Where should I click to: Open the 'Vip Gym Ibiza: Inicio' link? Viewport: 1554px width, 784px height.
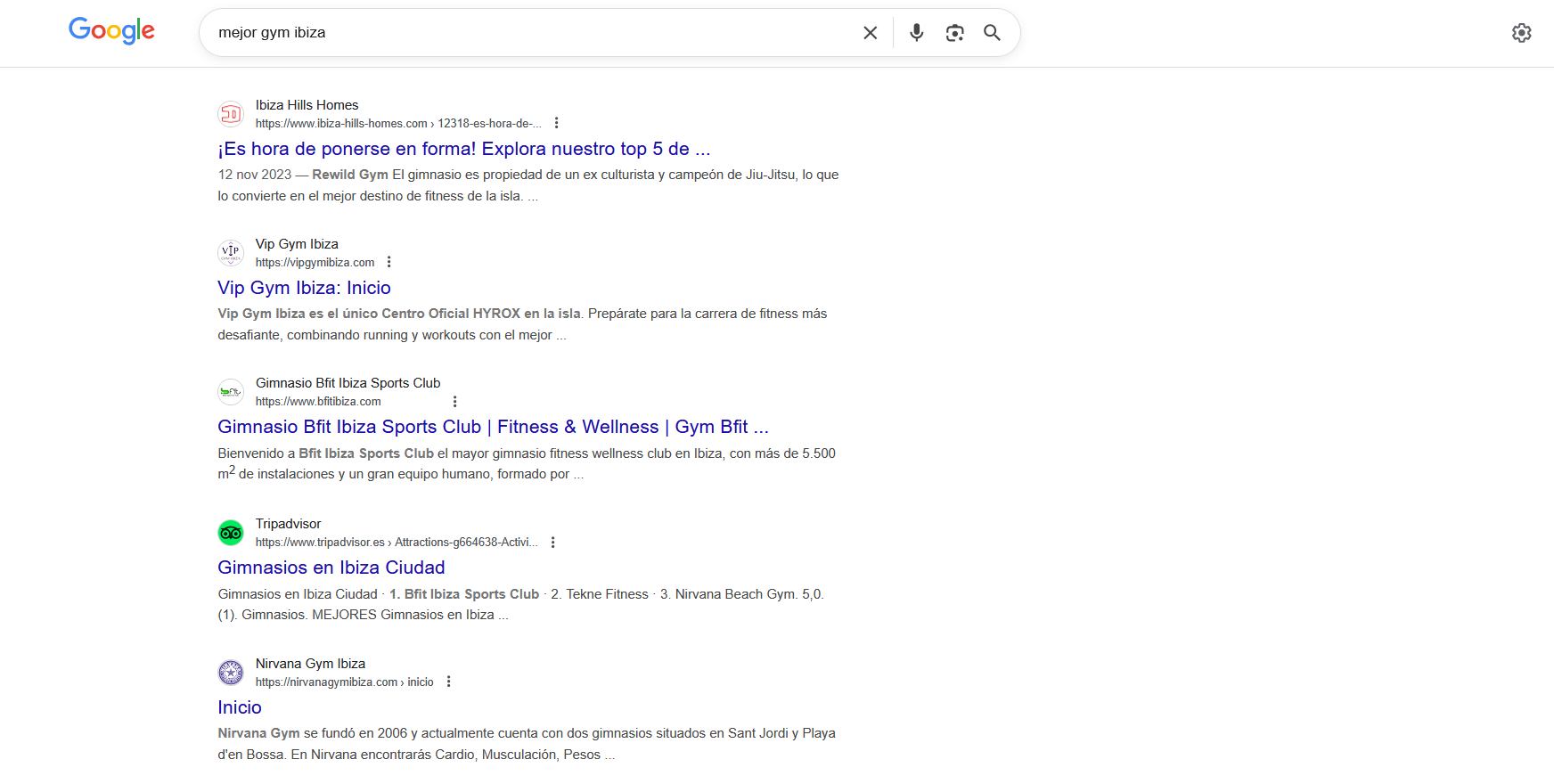(304, 288)
